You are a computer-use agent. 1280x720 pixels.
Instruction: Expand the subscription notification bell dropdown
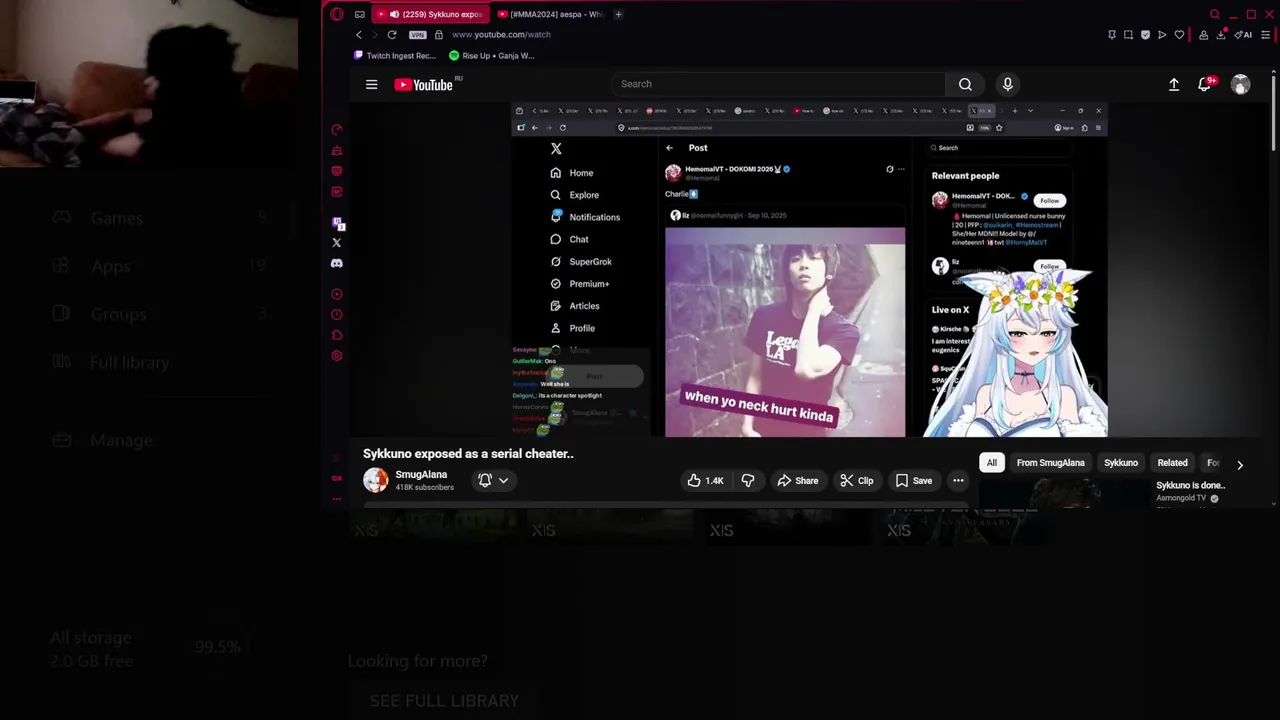[493, 480]
